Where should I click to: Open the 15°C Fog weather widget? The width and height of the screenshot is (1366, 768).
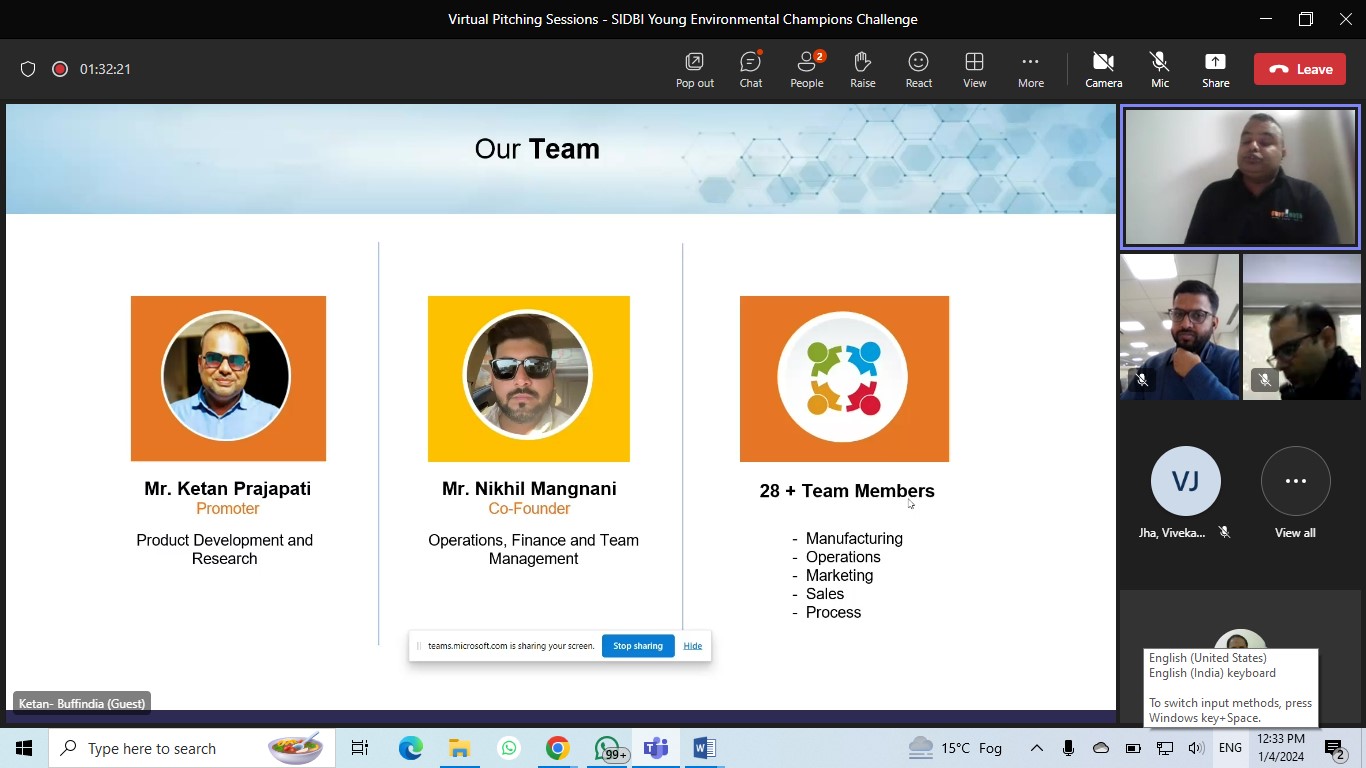[955, 748]
